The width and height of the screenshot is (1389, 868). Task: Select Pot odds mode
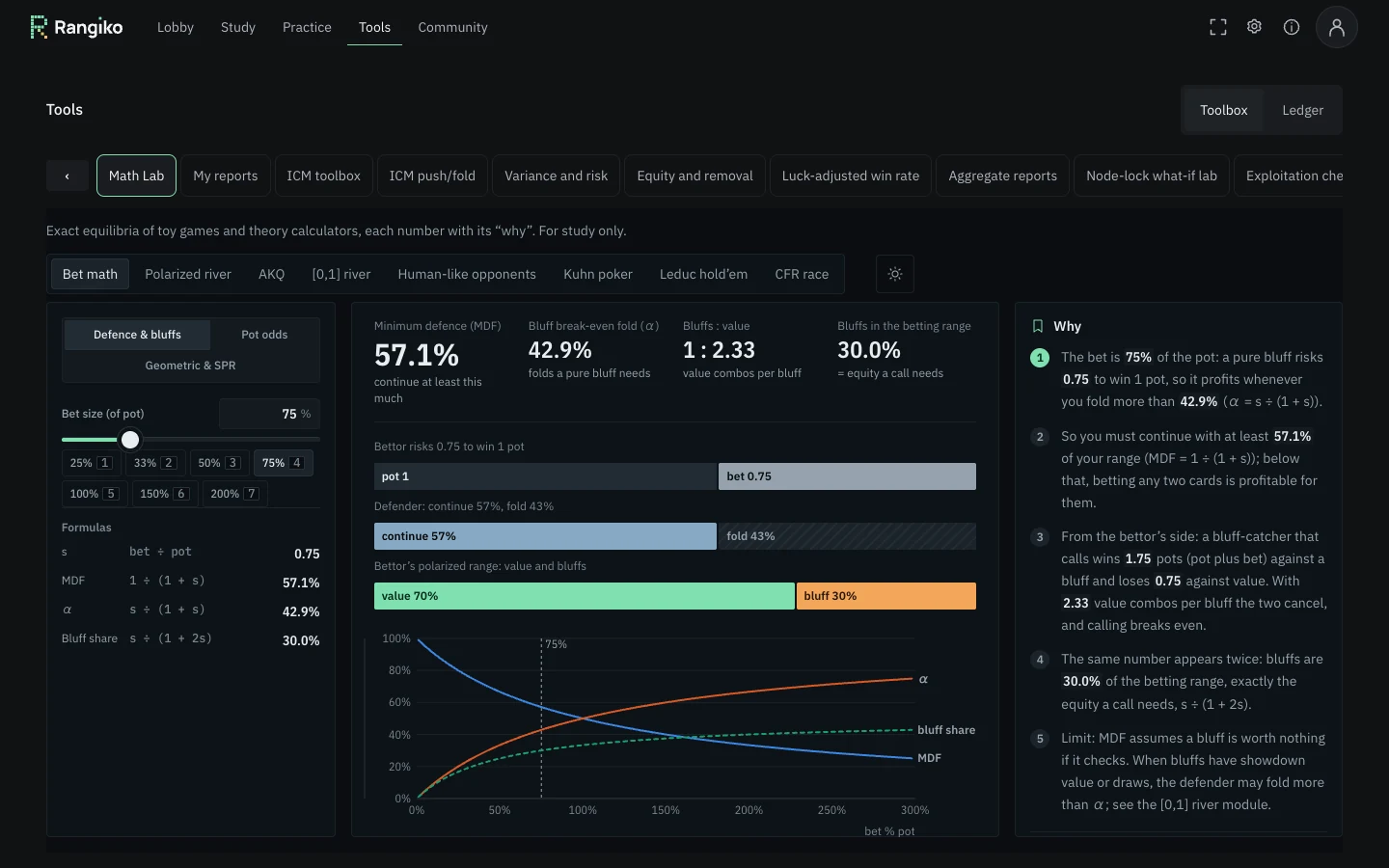[x=264, y=335]
